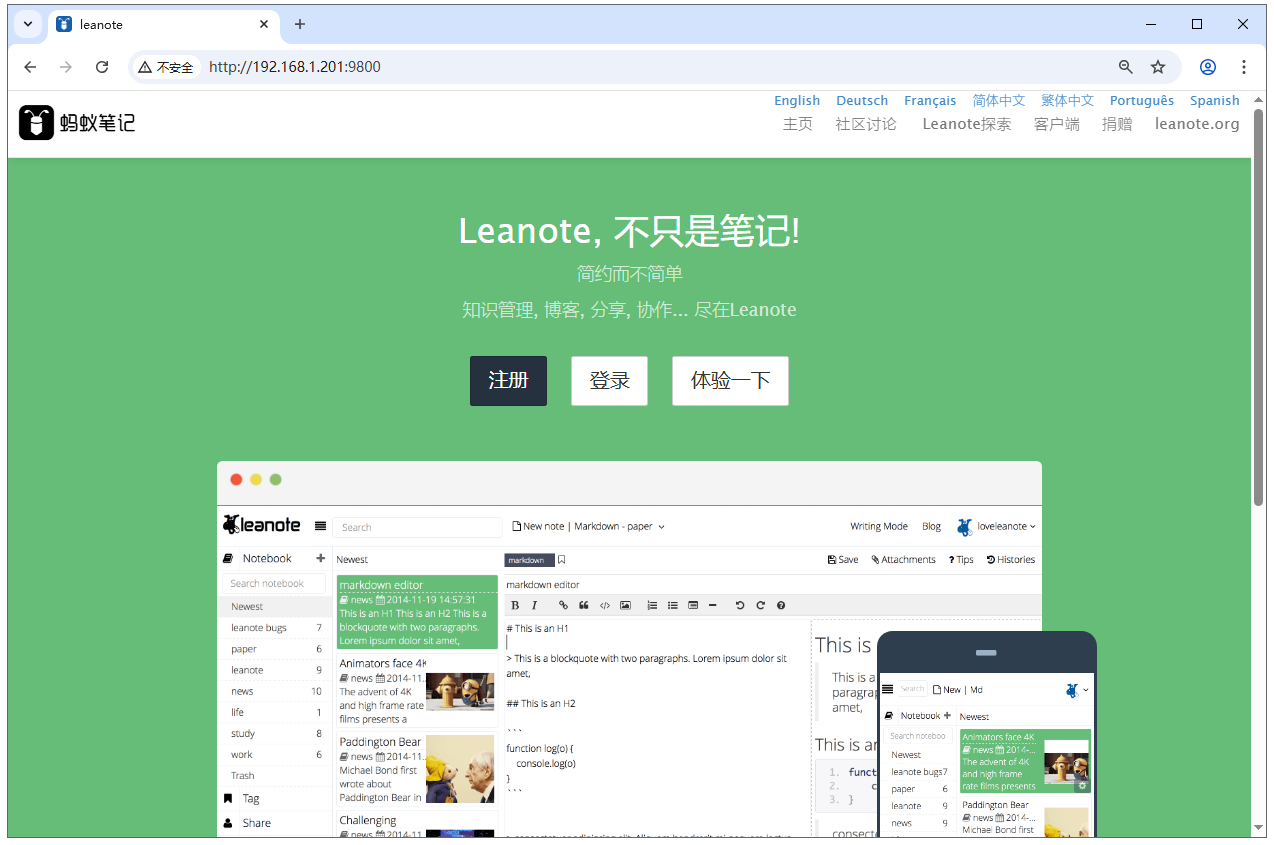The image size is (1274, 845).
Task: Click the 注册 button
Action: pos(508,381)
